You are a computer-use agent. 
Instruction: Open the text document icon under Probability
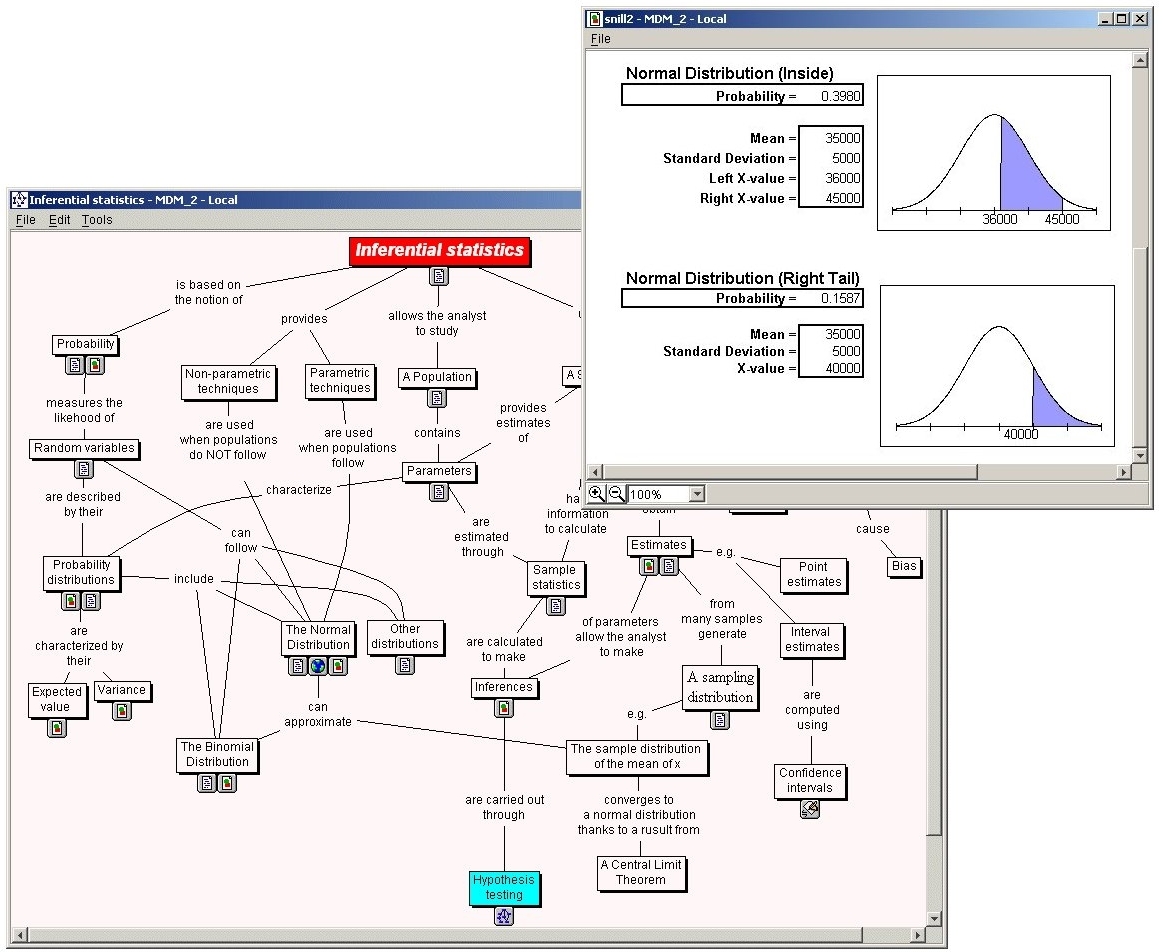click(75, 365)
